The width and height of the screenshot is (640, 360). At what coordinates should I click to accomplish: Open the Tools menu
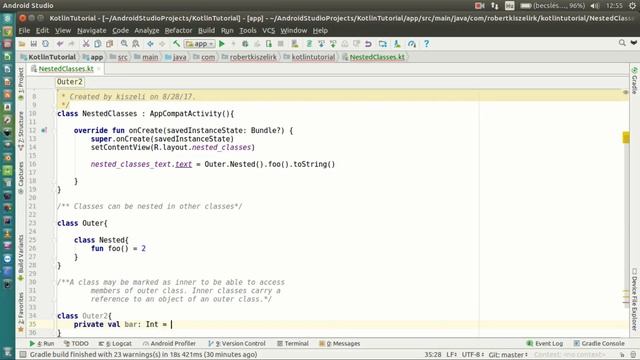point(247,31)
